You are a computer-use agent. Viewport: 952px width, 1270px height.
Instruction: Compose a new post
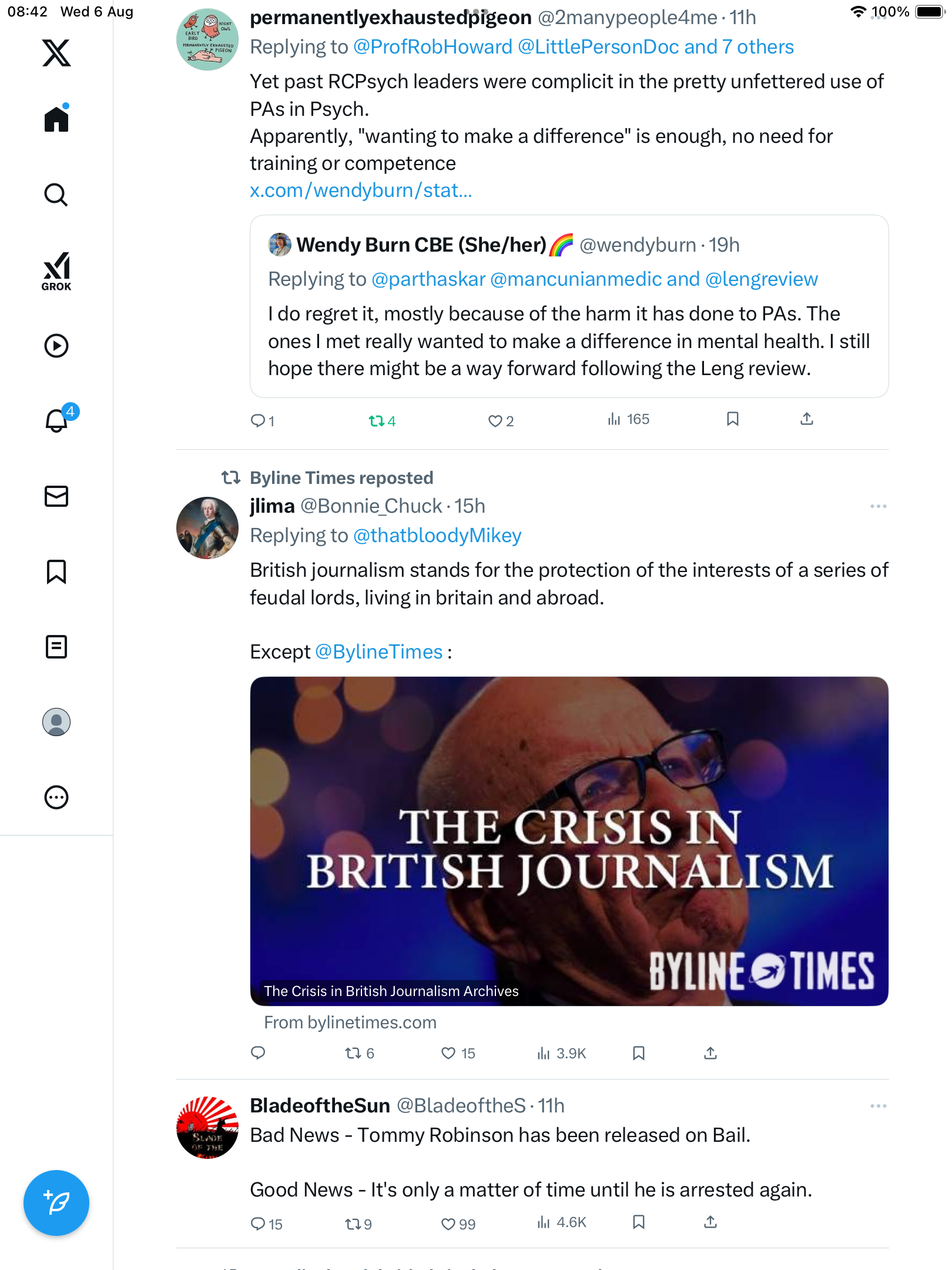(56, 1203)
